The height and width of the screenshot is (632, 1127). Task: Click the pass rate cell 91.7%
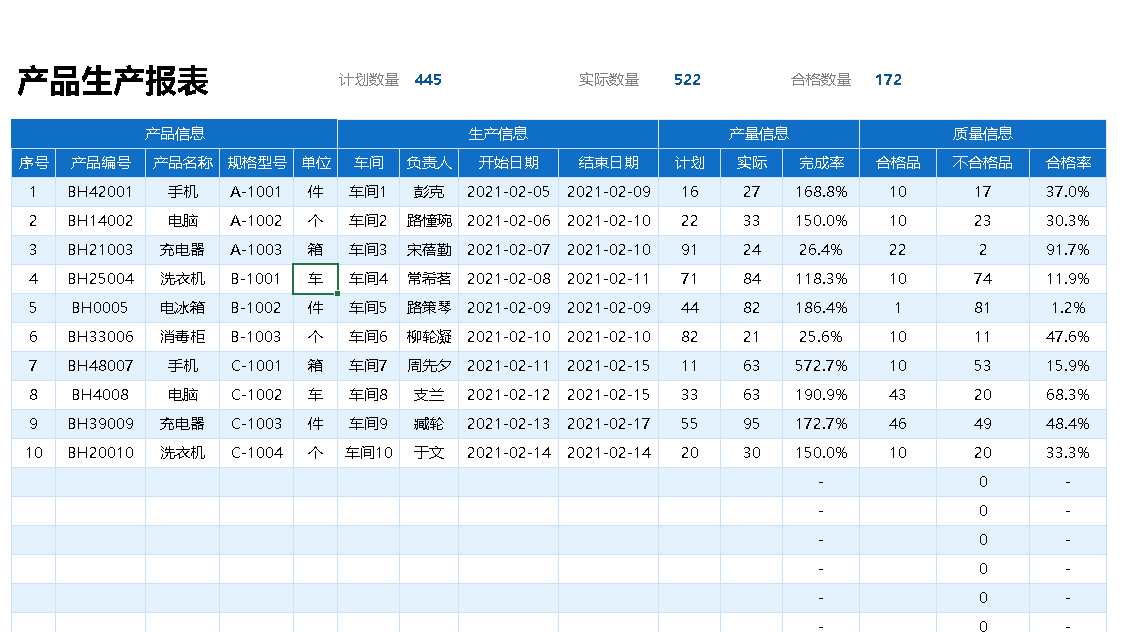1068,250
